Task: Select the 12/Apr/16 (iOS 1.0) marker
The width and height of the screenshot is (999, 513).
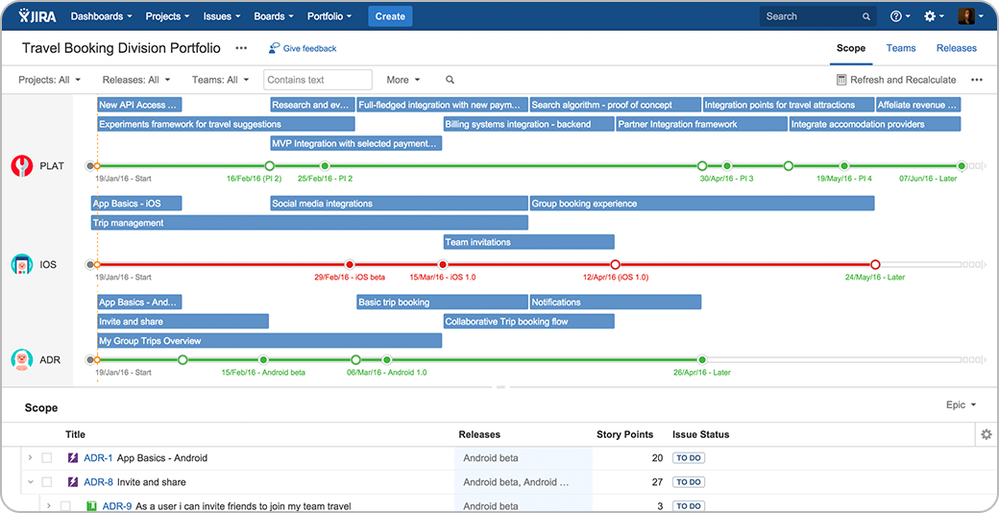Action: [x=615, y=264]
